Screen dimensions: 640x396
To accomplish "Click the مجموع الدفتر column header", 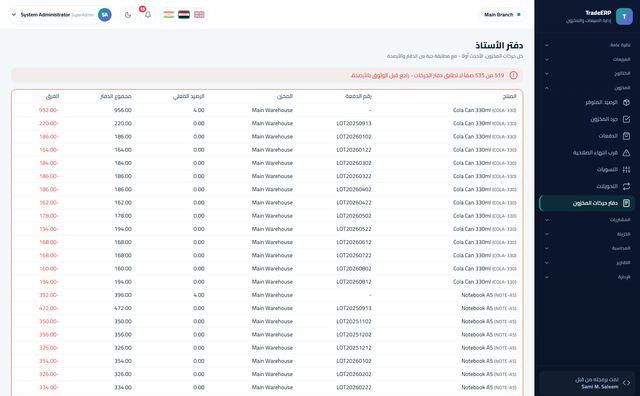I will [116, 96].
